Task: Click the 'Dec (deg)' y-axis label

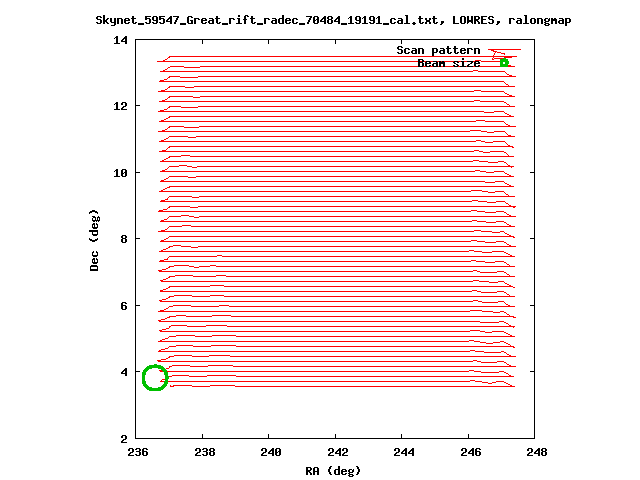Action: click(94, 240)
